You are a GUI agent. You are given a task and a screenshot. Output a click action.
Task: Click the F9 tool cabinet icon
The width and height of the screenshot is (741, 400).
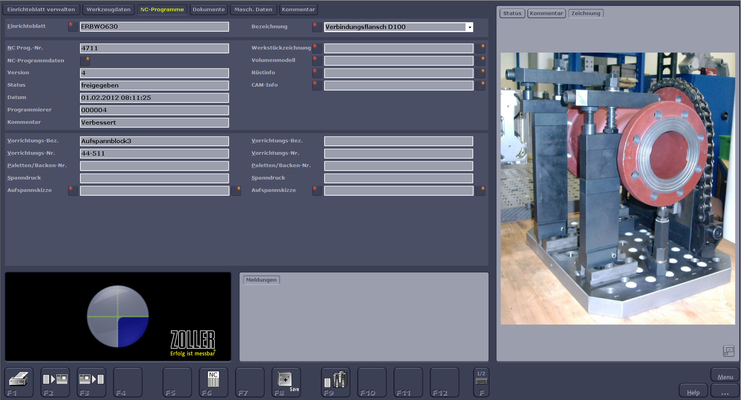[336, 382]
